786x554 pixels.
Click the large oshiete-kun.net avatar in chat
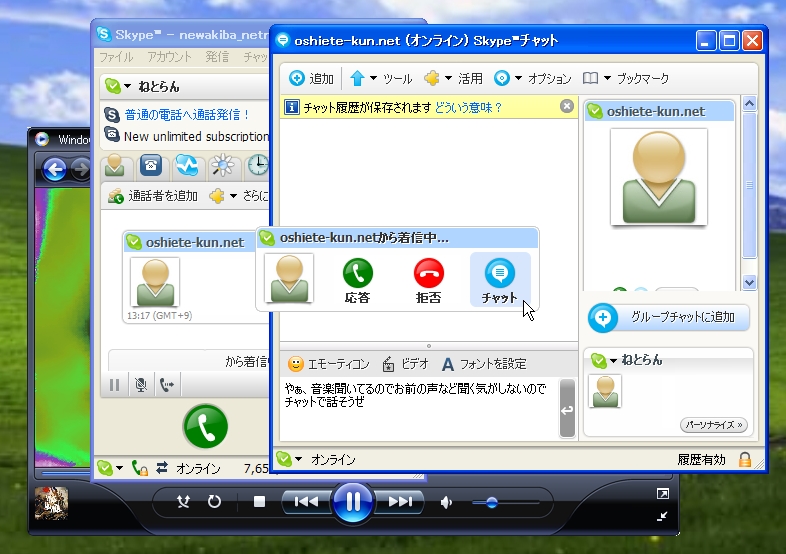click(659, 177)
